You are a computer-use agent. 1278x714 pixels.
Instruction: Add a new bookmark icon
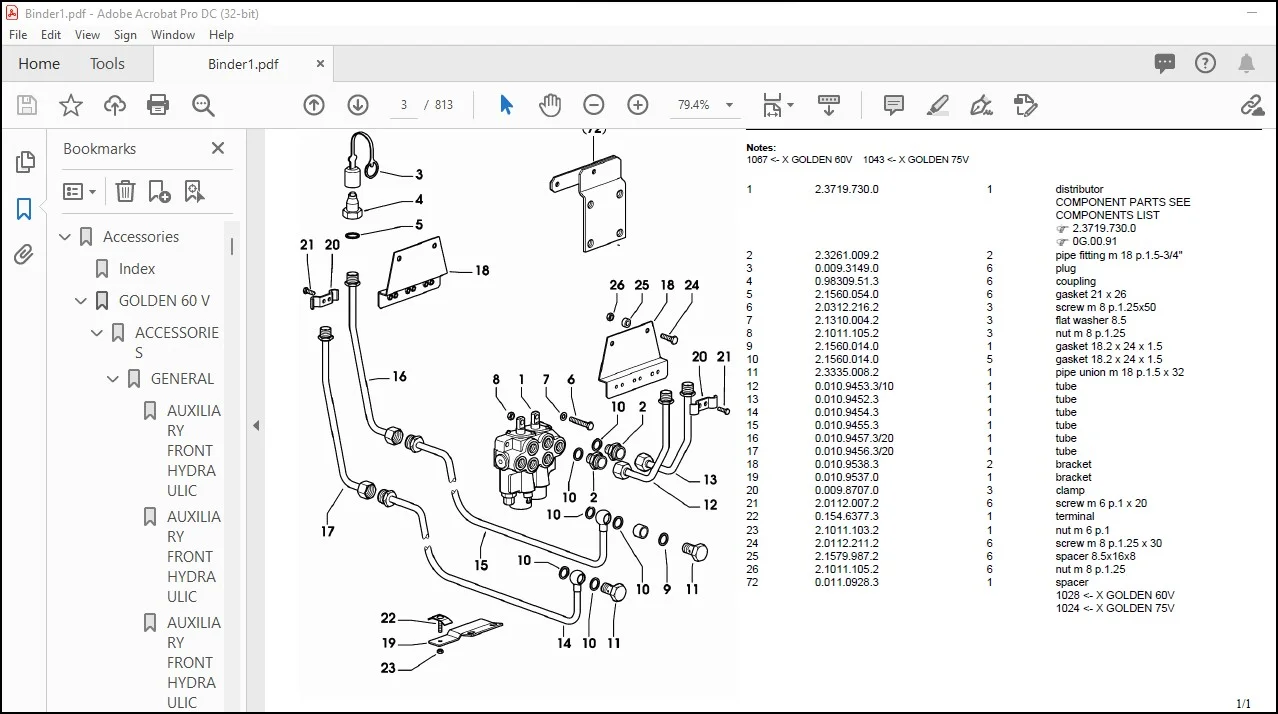(159, 191)
